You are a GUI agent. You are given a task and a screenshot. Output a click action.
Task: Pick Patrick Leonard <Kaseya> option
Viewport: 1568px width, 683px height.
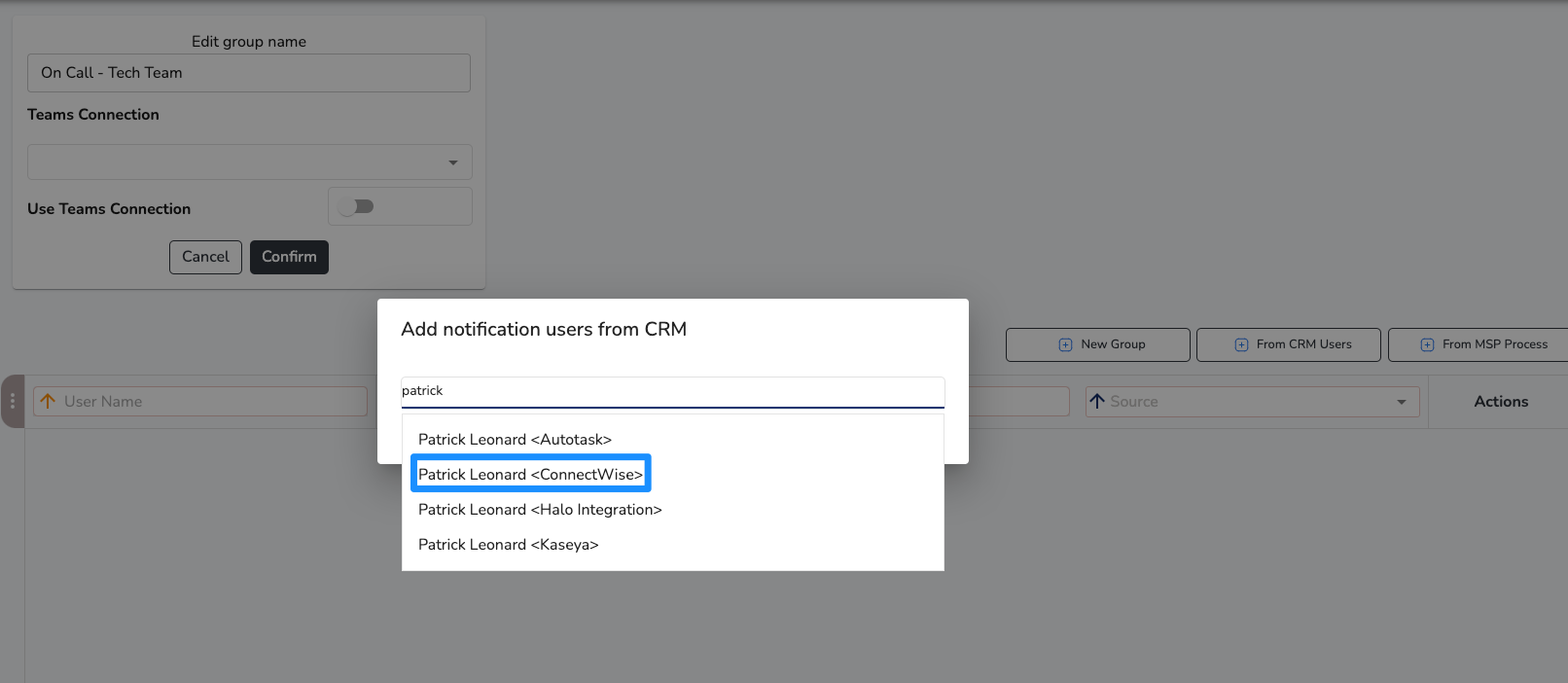point(673,545)
